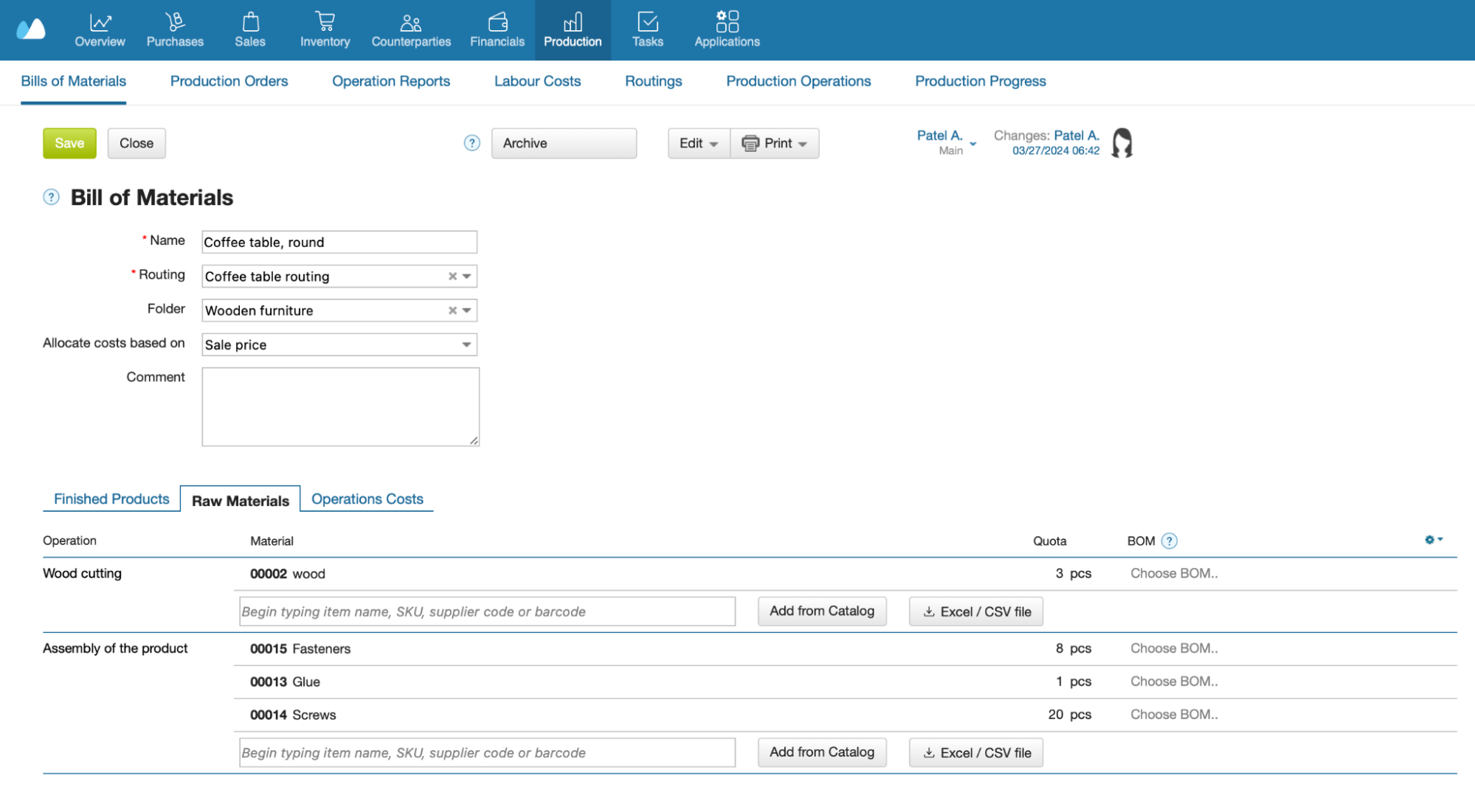1475x812 pixels.
Task: Click the user avatar portrait
Action: click(1122, 143)
